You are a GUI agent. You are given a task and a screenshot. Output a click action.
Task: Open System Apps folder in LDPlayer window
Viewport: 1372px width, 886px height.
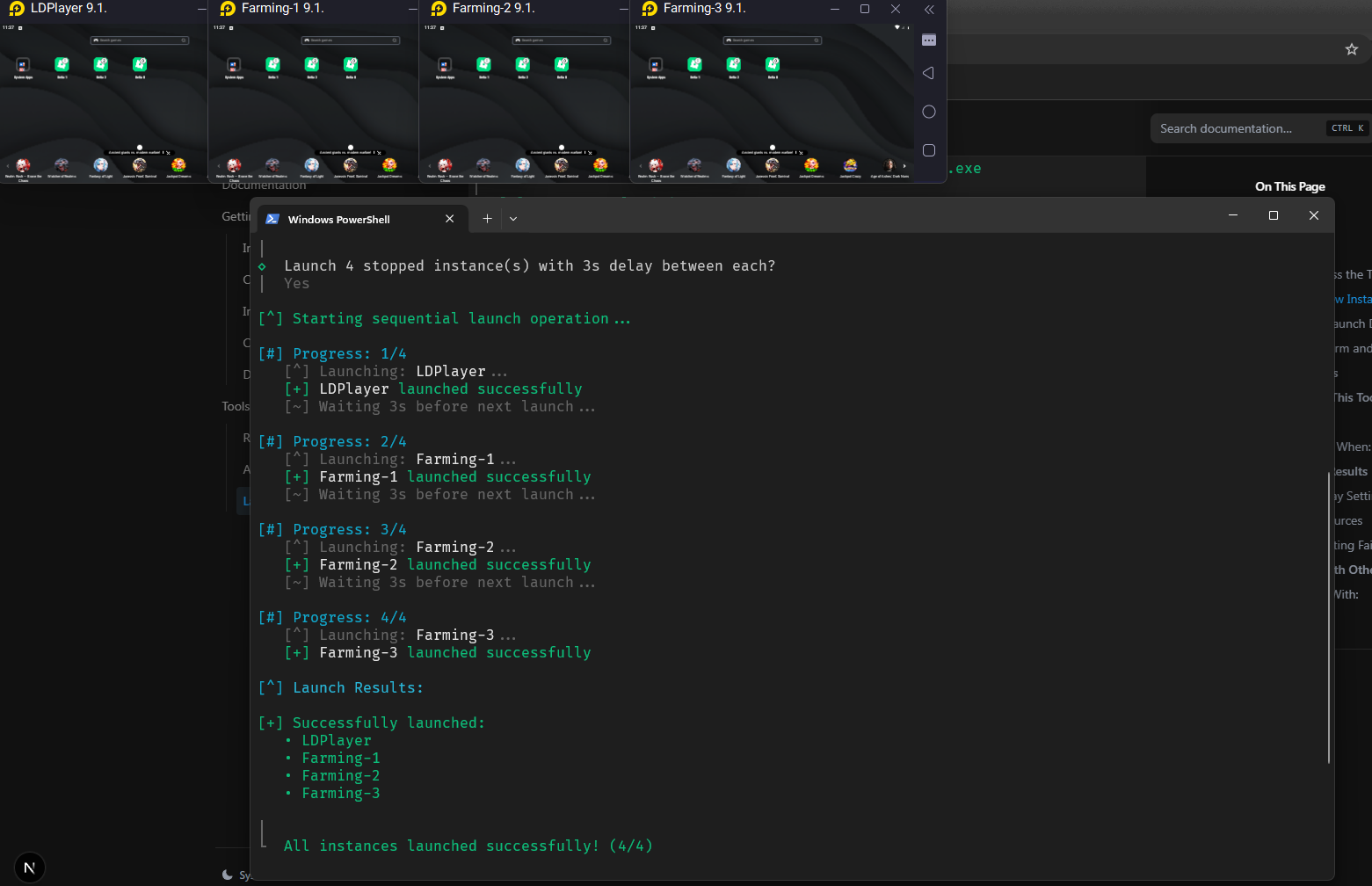click(x=23, y=65)
